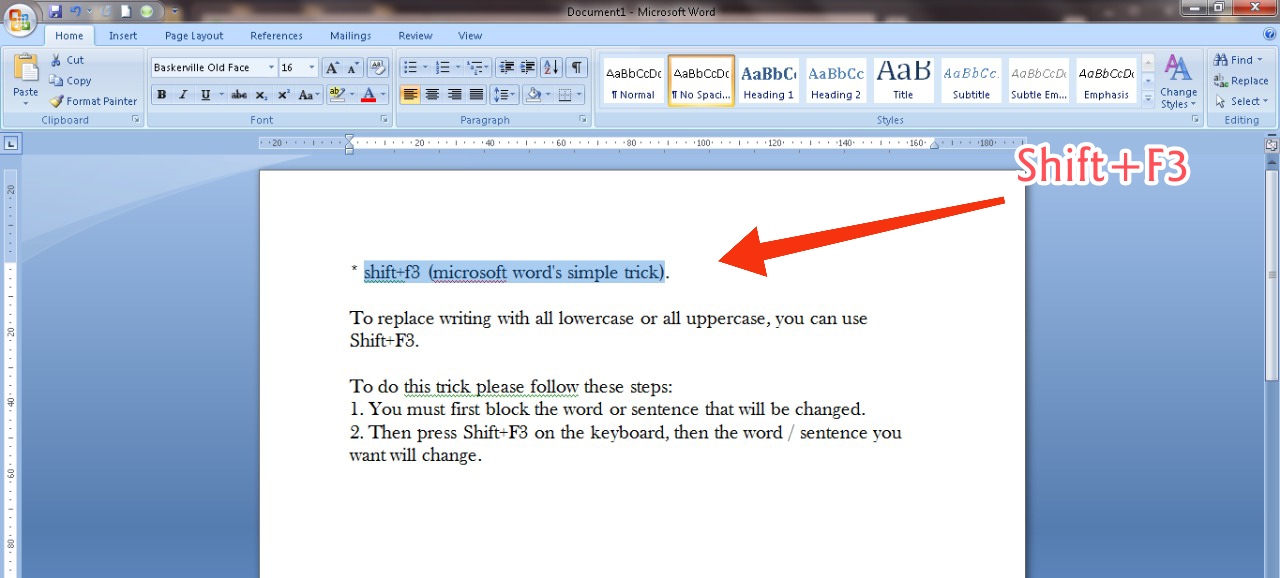
Task: Open the Change Case Aa menu
Action: tap(309, 95)
